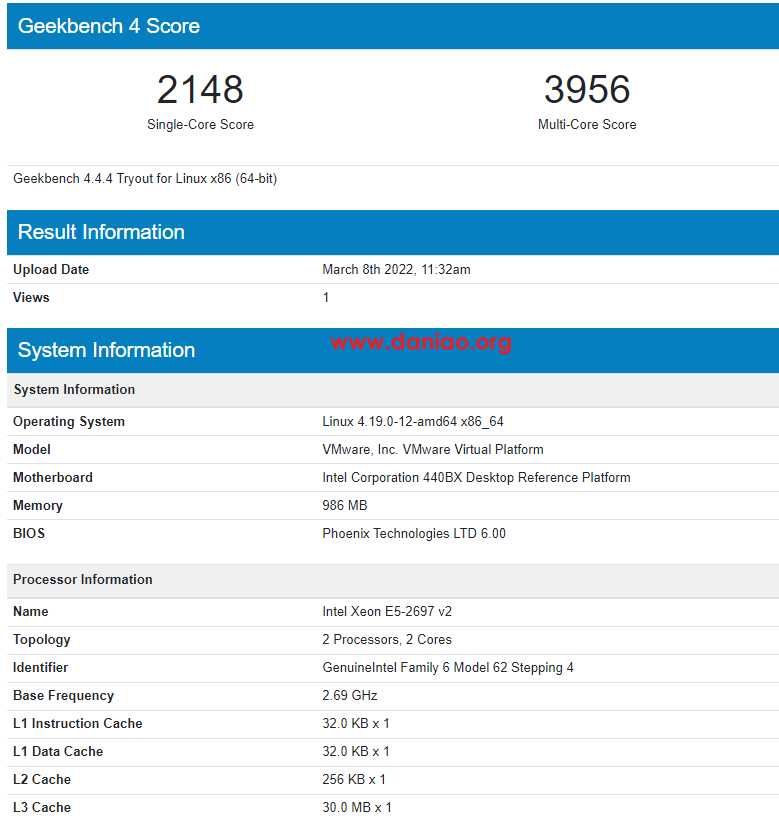The width and height of the screenshot is (779, 832).
Task: Select 'Linux 4.19.0-12-amd64 x86_64' value
Action: point(412,421)
